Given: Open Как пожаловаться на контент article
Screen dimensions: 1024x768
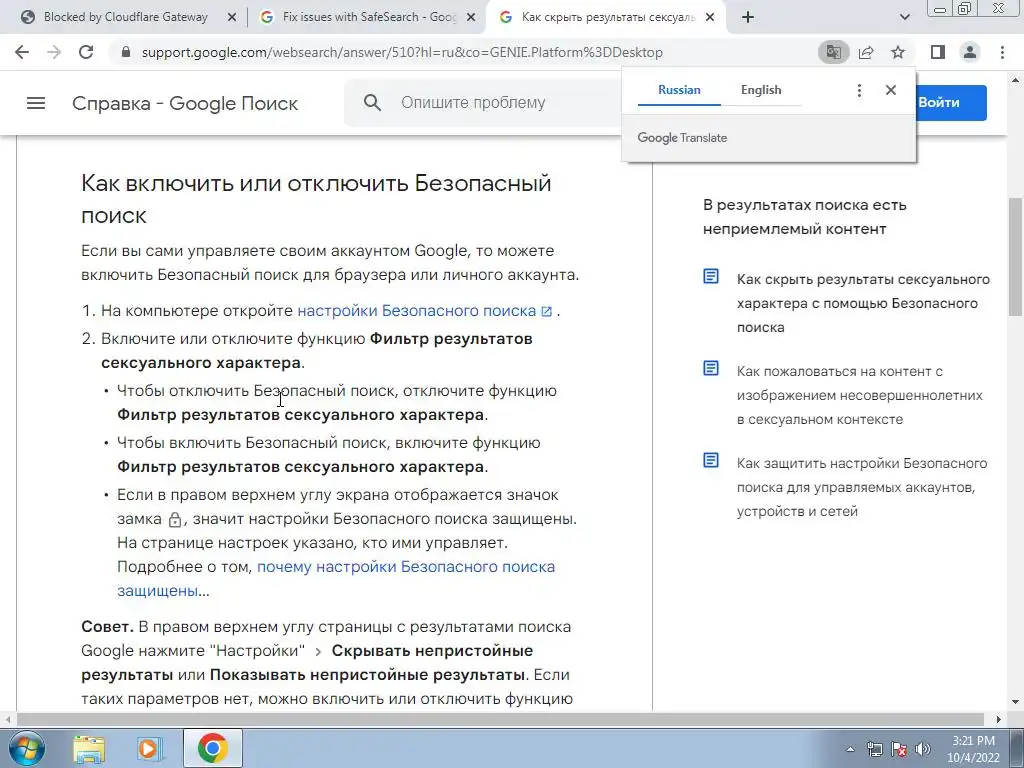Looking at the screenshot, I should (859, 395).
